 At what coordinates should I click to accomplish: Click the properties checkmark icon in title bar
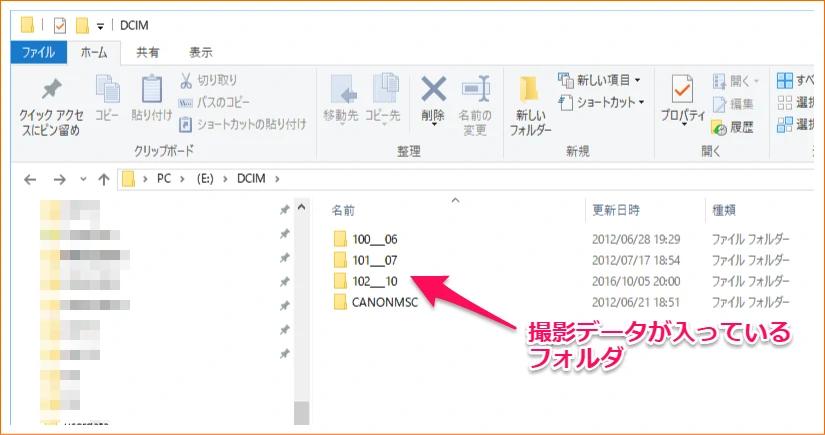pos(59,26)
